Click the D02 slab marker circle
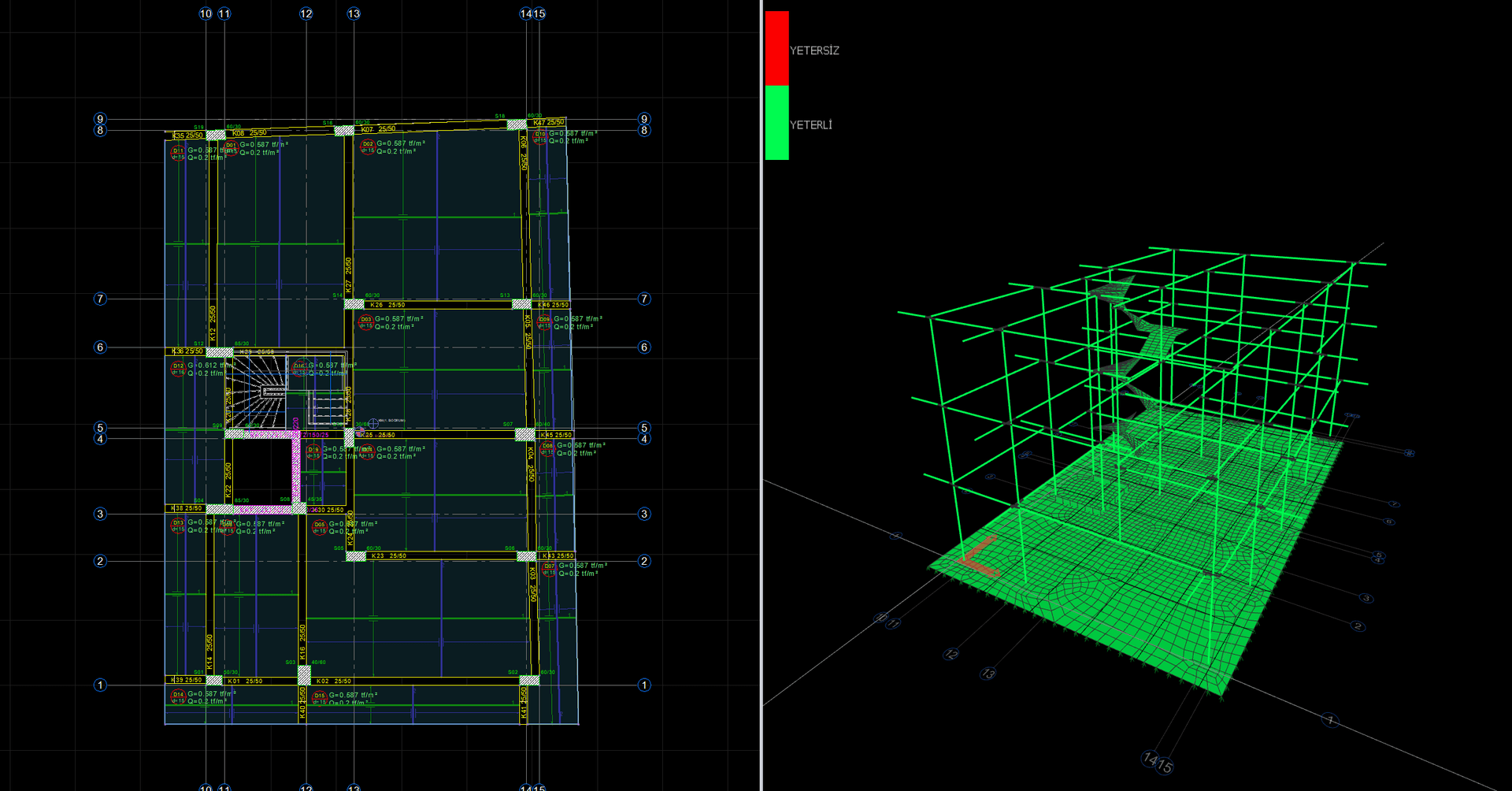The height and width of the screenshot is (791, 1512). (x=367, y=147)
